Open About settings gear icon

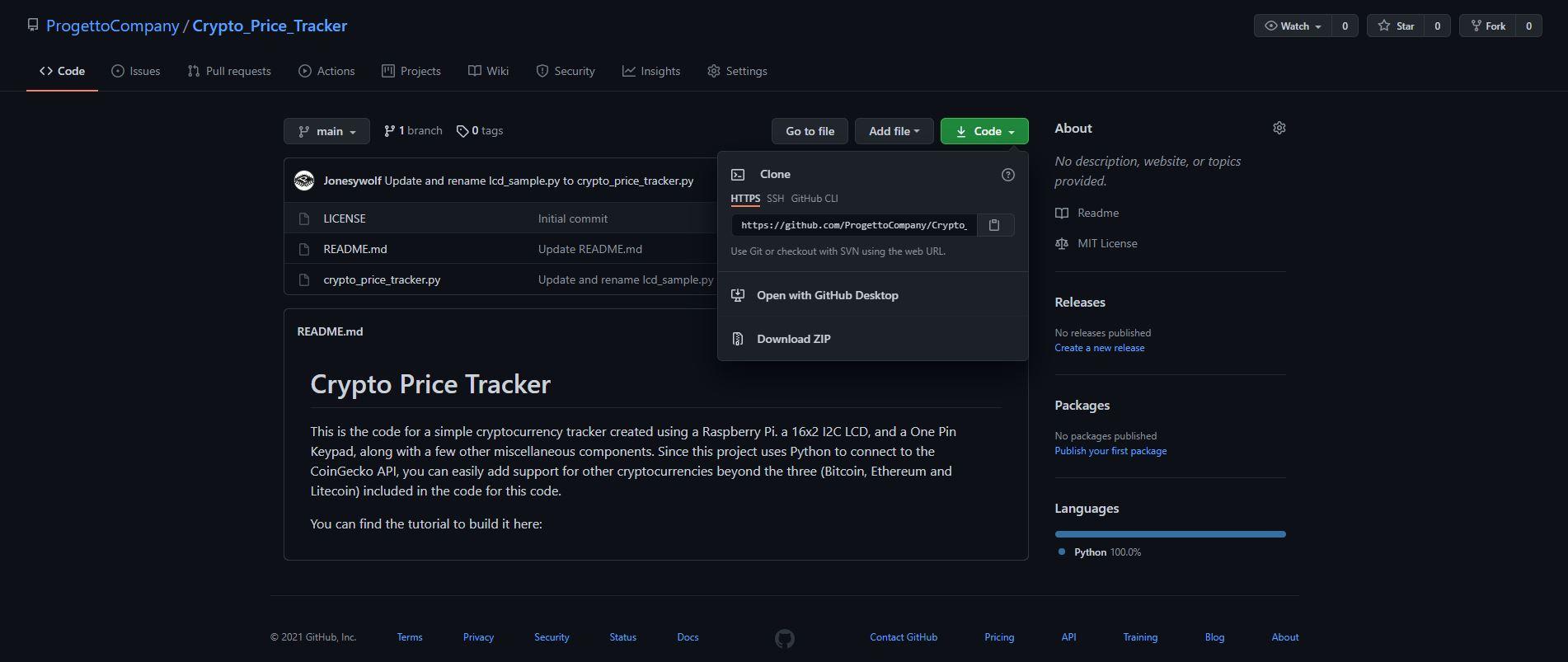[x=1279, y=128]
